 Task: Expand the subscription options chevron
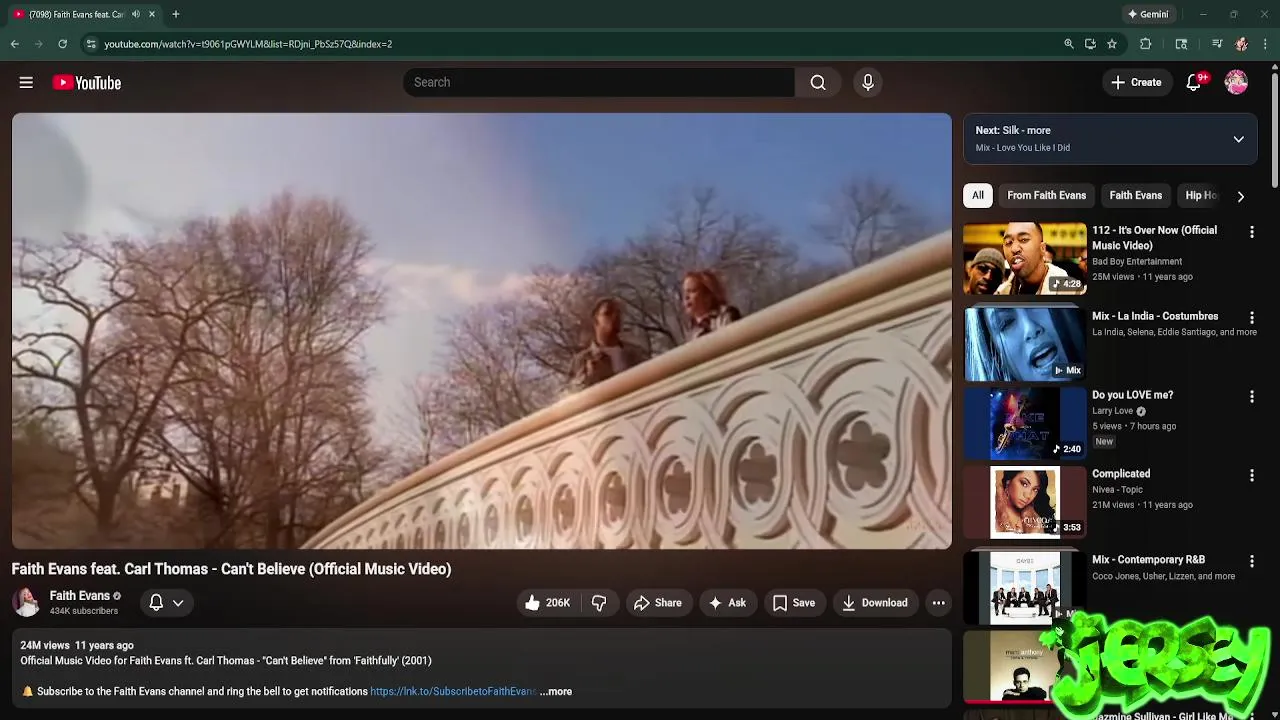tap(178, 603)
